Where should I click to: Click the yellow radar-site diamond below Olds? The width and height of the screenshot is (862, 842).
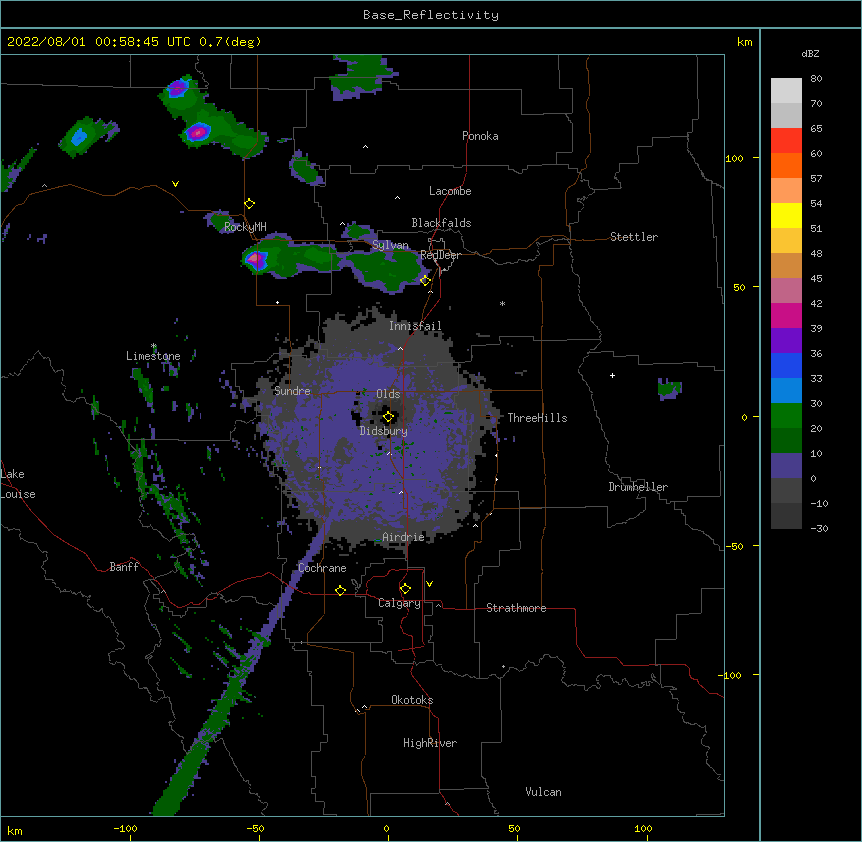tap(388, 417)
